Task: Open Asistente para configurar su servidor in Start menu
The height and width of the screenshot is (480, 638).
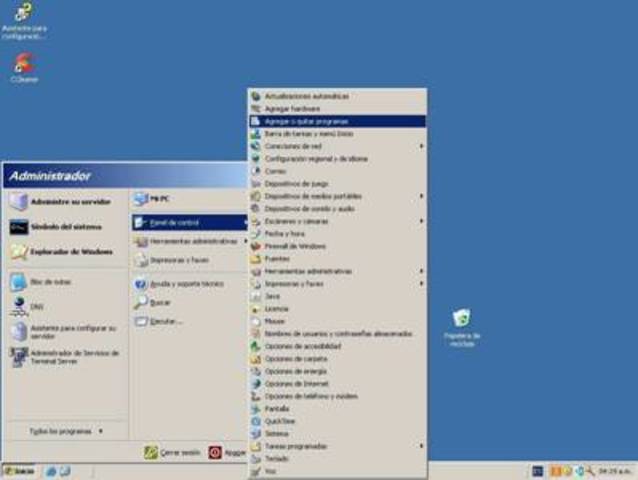Action: coord(67,332)
